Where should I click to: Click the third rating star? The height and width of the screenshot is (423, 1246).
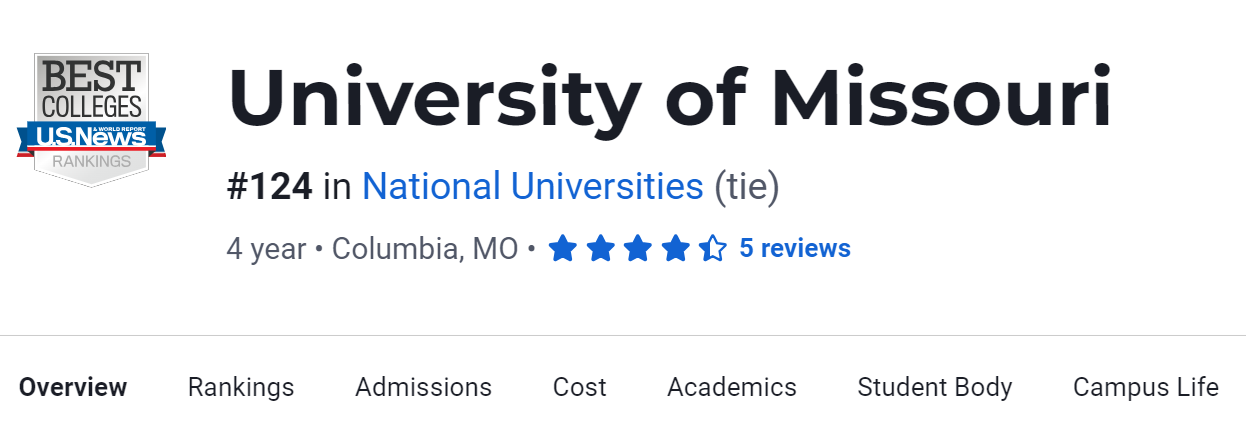[638, 248]
